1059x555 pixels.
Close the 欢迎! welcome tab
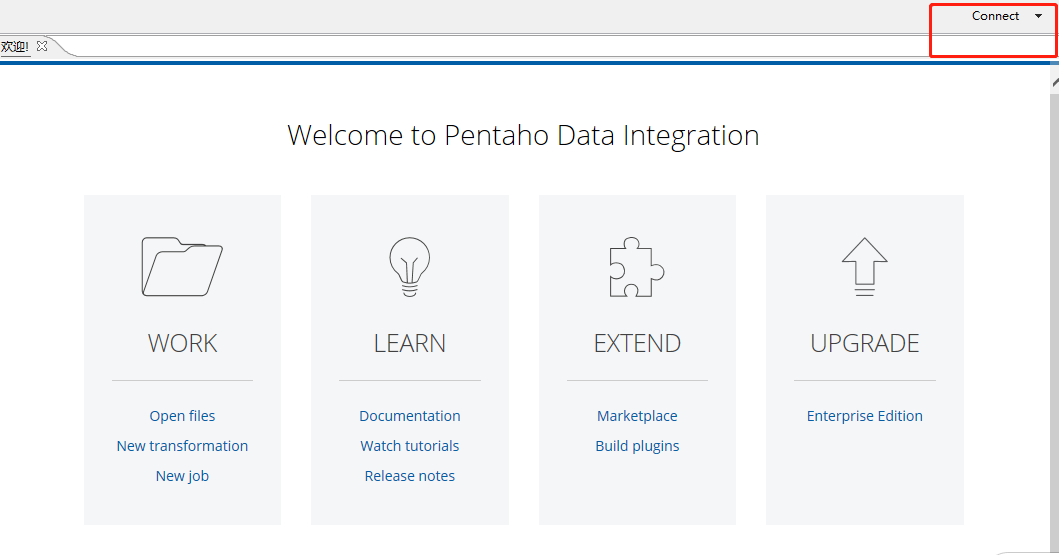point(42,47)
